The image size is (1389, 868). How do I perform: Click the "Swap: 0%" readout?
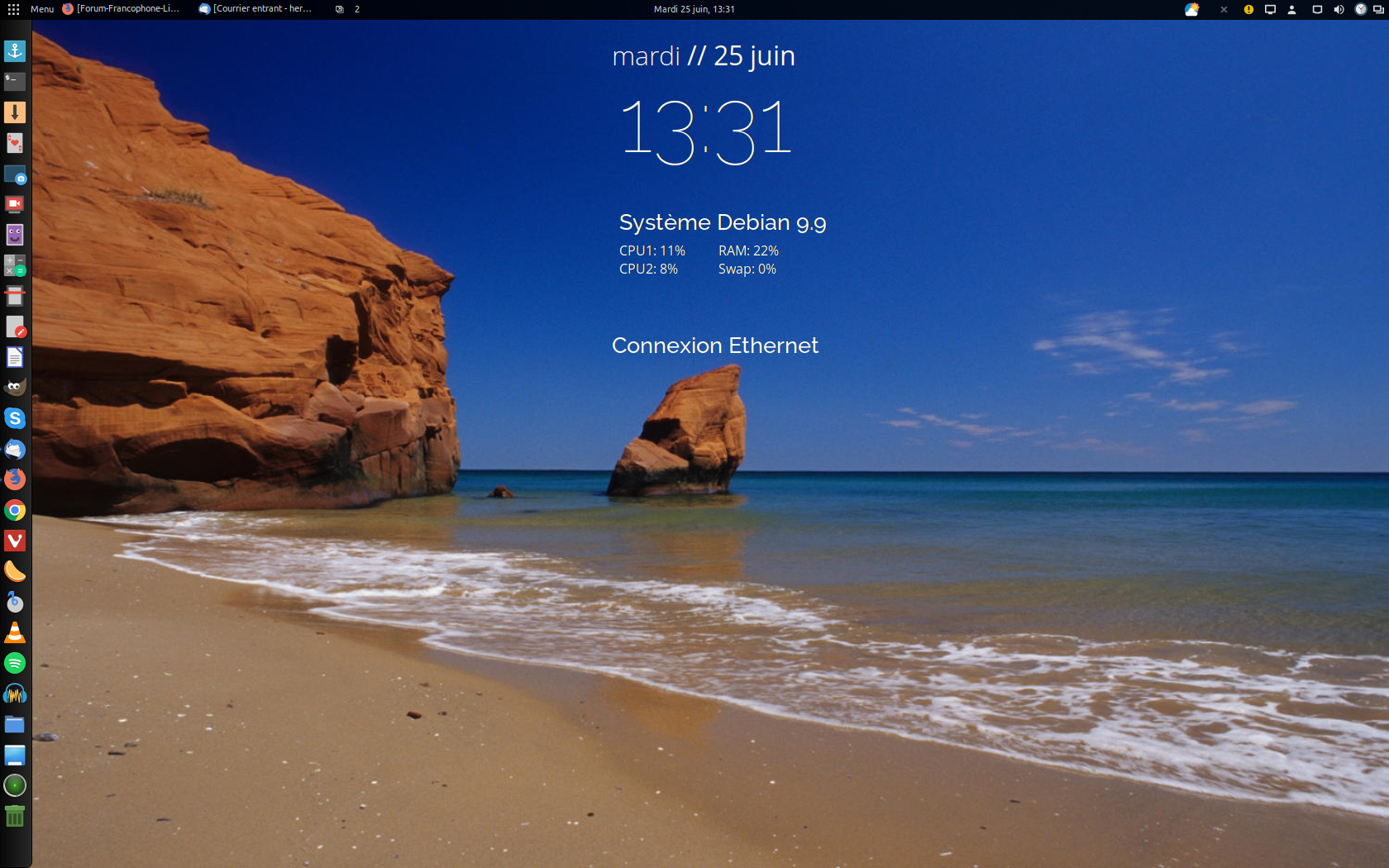click(x=747, y=269)
